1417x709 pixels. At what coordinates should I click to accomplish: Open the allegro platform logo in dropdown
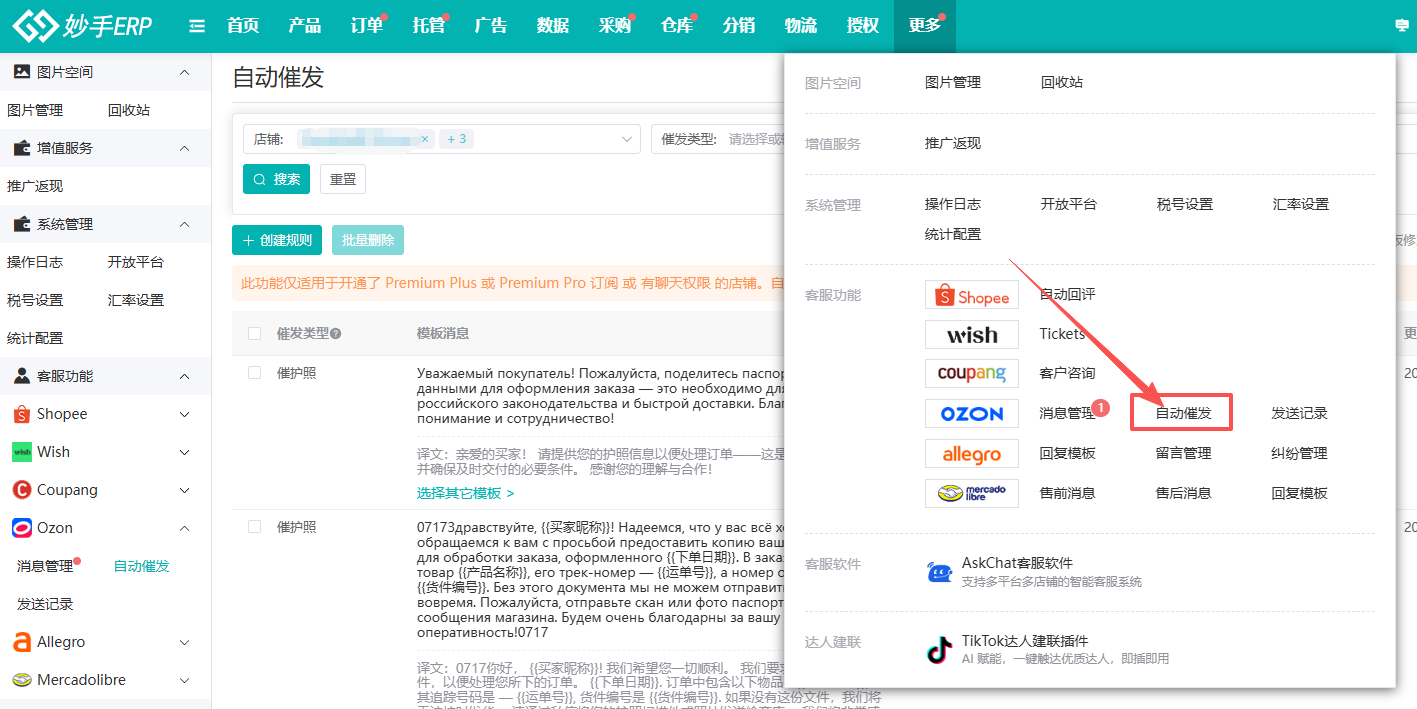971,453
